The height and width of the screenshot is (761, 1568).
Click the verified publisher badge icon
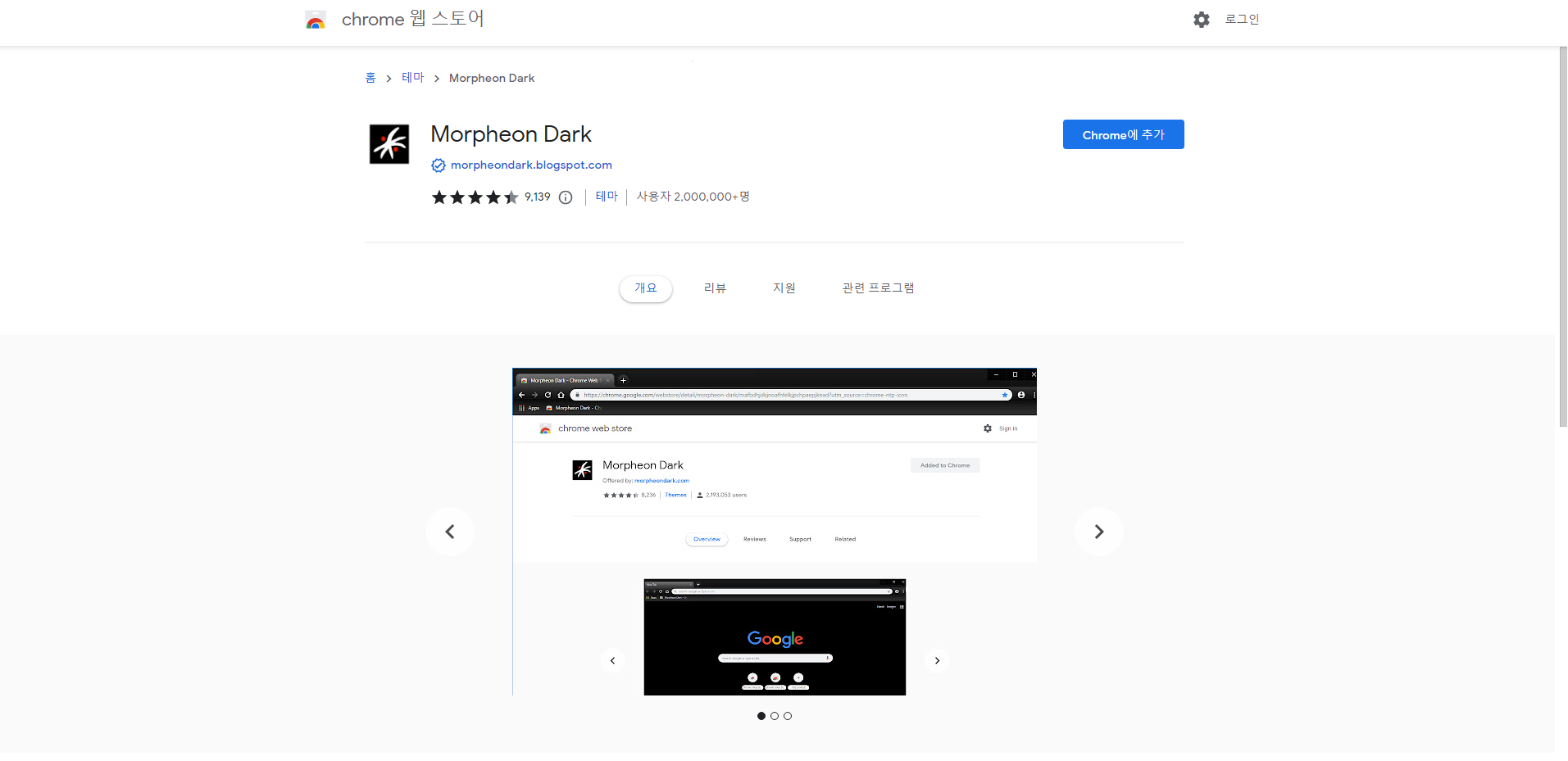click(439, 165)
